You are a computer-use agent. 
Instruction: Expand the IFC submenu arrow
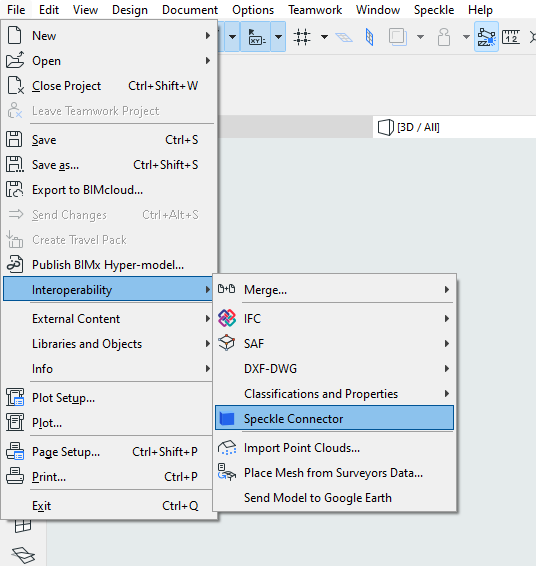(447, 318)
